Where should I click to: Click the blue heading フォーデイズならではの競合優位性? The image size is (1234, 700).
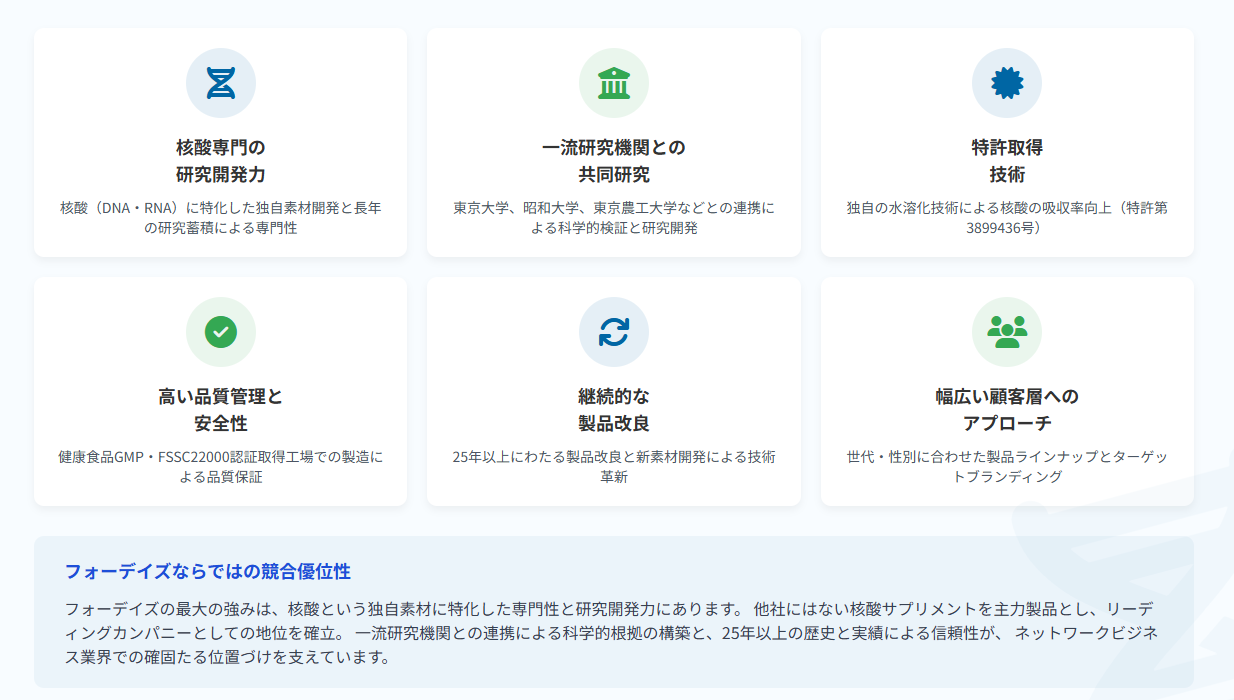tap(208, 572)
